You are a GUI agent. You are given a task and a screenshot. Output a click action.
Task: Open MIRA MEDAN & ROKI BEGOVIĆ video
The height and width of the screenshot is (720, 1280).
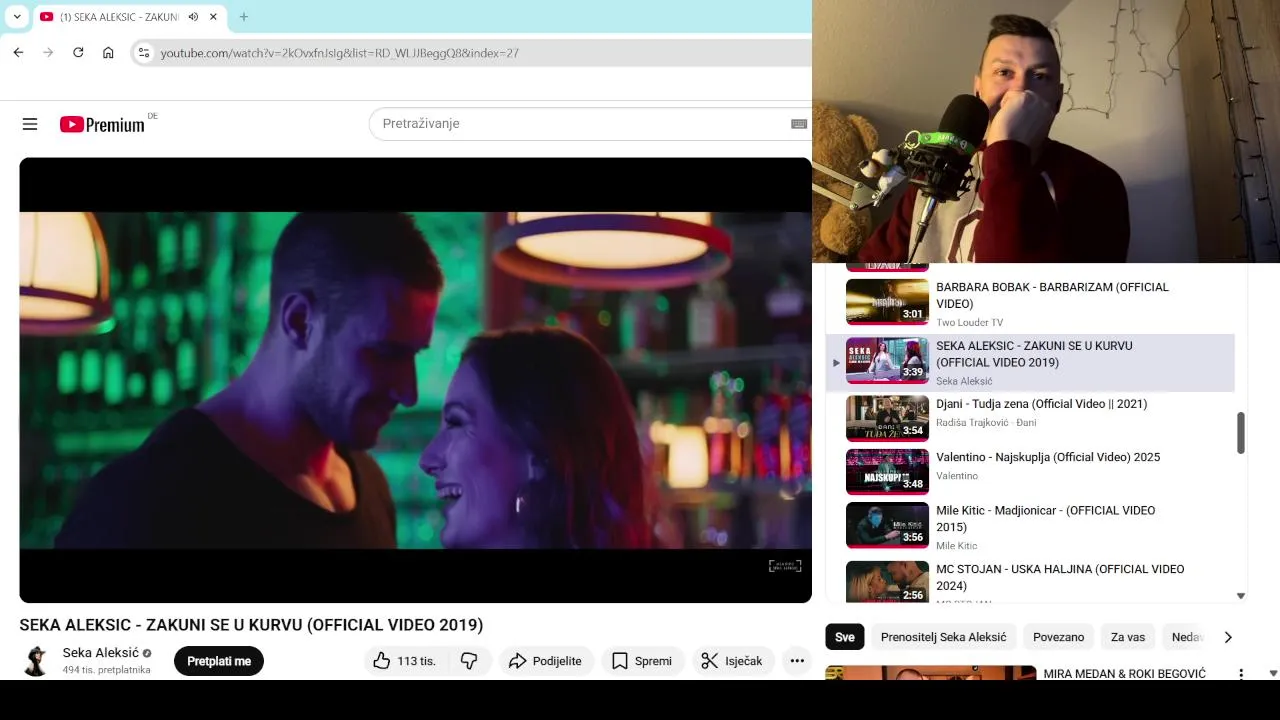coord(1124,674)
